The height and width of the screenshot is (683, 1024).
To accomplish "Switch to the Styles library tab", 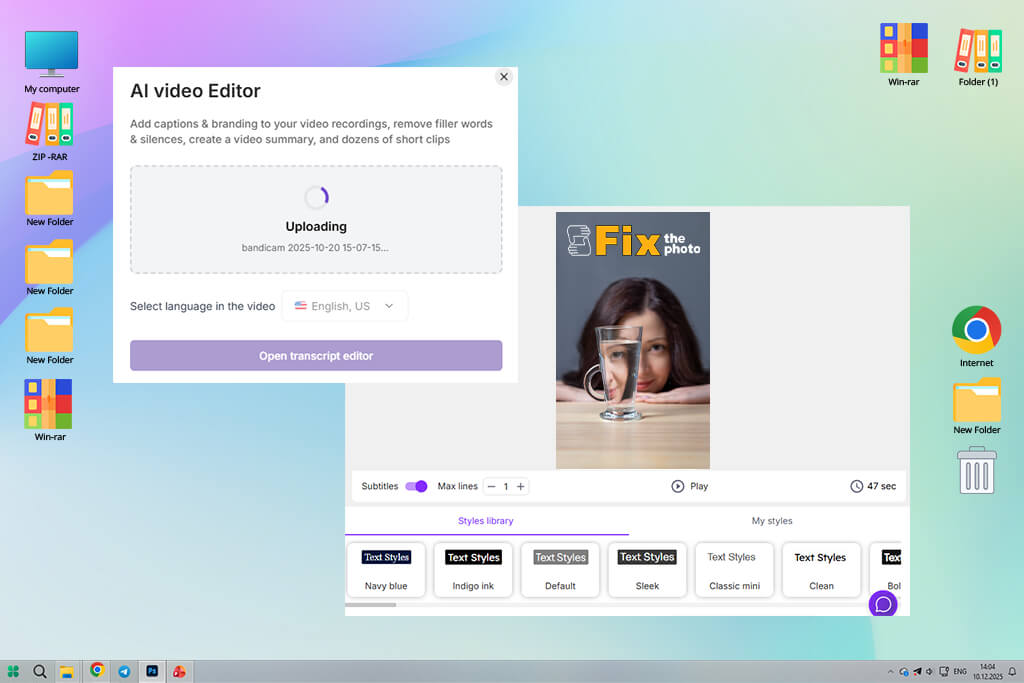I will [486, 521].
